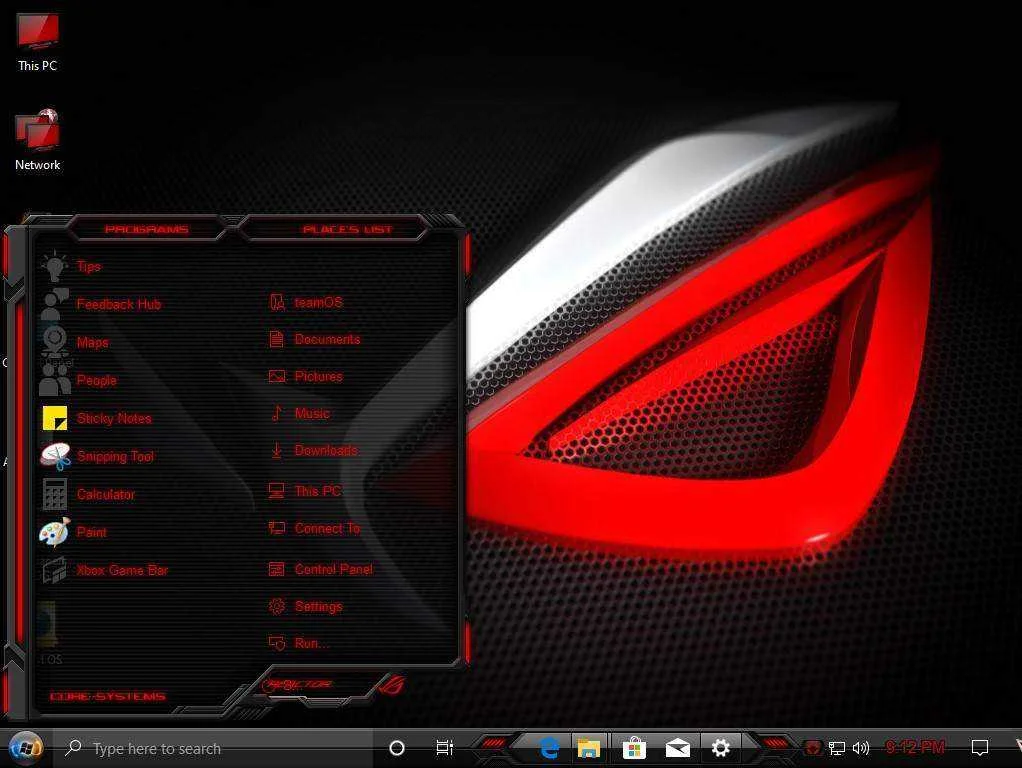This screenshot has height=768, width=1022.
Task: Click the Start orb button
Action: [26, 747]
